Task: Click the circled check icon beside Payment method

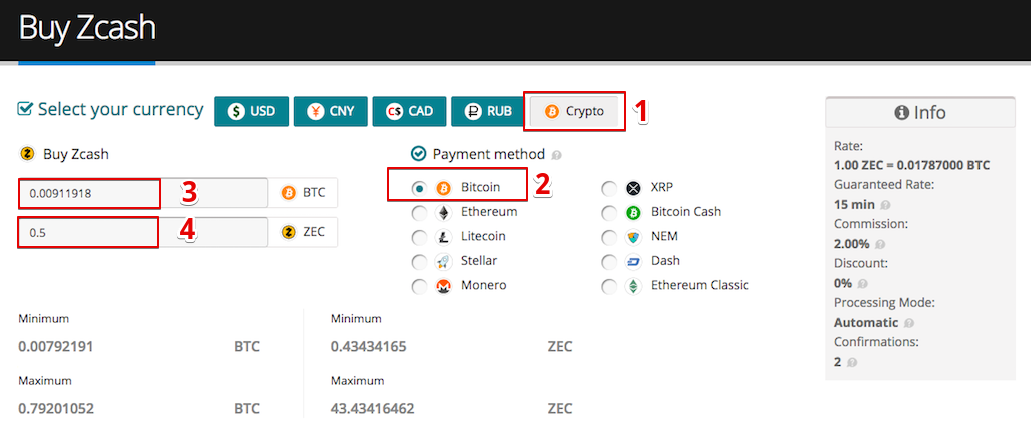Action: [418, 154]
